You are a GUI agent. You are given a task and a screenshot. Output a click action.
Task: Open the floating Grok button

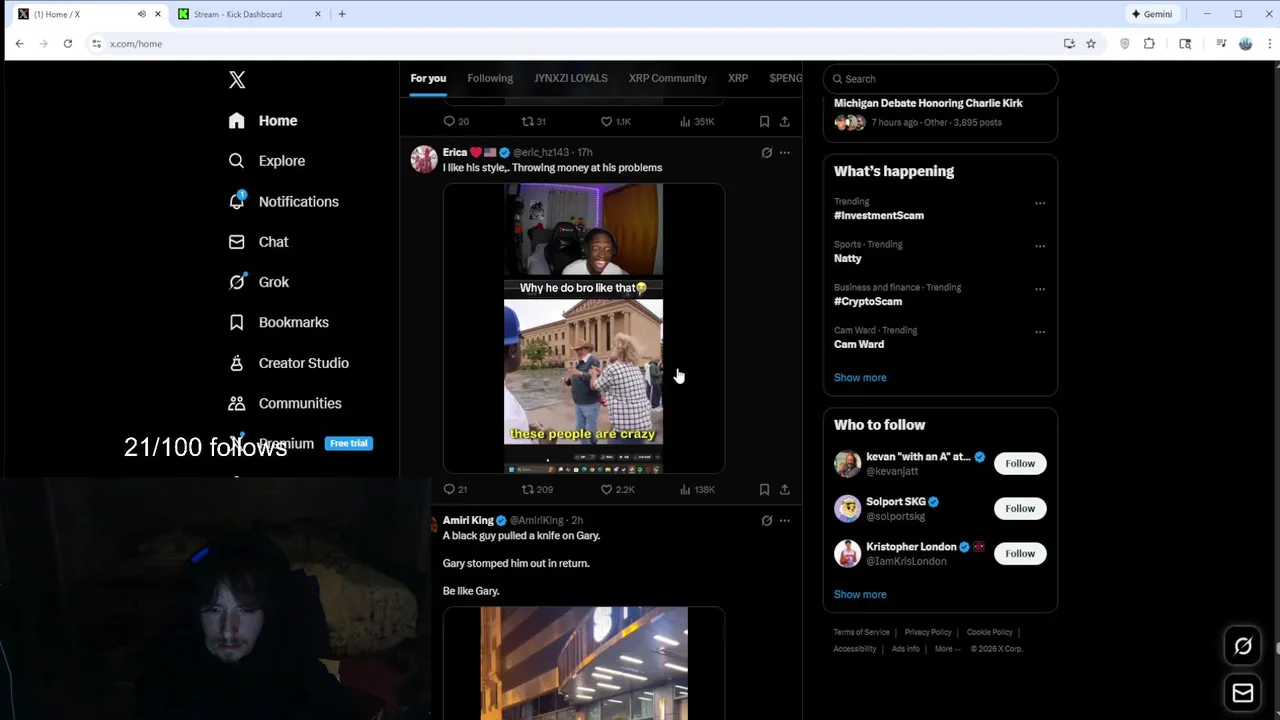pos(1243,646)
